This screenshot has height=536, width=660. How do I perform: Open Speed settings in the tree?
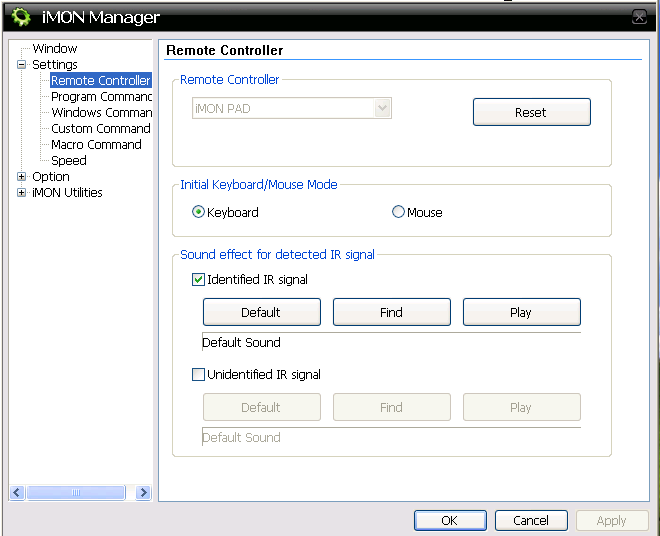69,160
